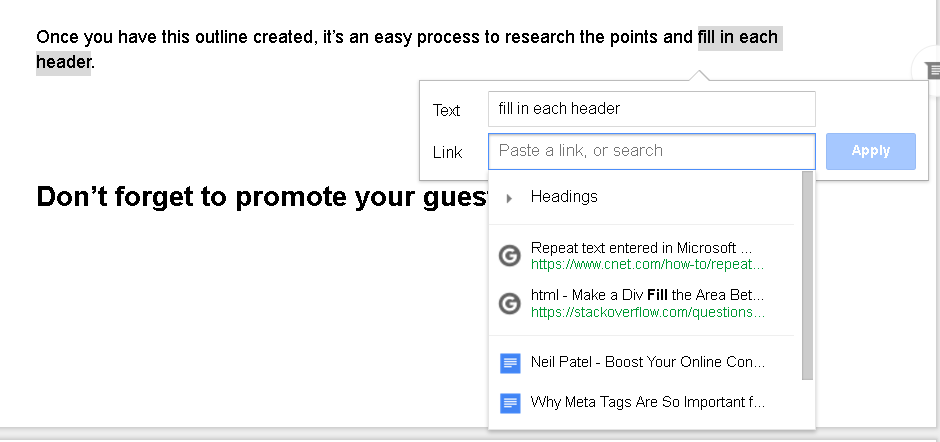Open the cnet.com how-to URL
Image resolution: width=940 pixels, height=442 pixels.
647,264
